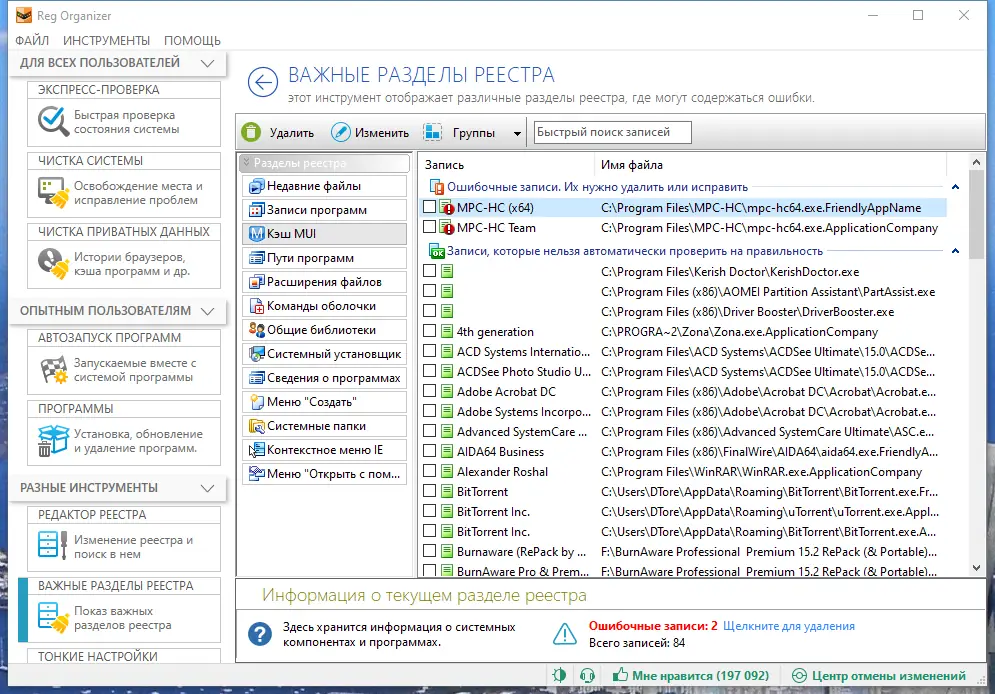Image resolution: width=995 pixels, height=694 pixels.
Task: Collapse the Ошибочные записи group arrow
Action: click(x=955, y=187)
